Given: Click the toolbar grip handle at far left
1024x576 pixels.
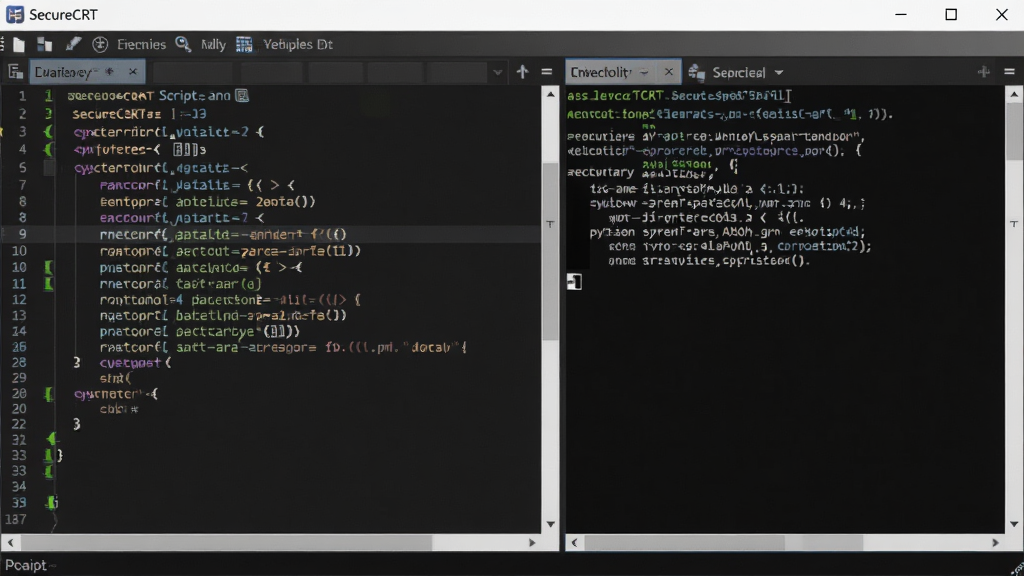Looking at the screenshot, I should click(3, 44).
